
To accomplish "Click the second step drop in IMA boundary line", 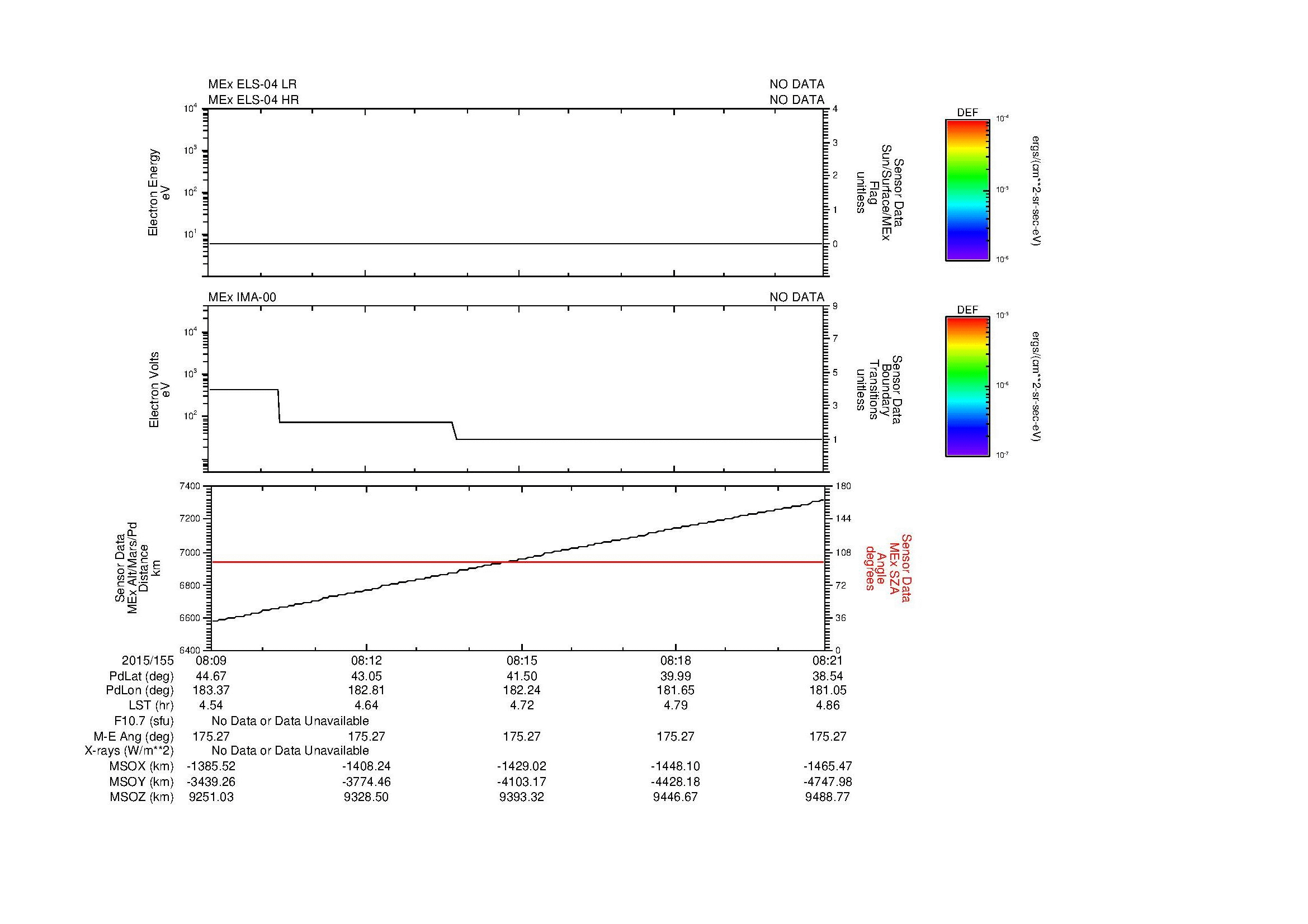I will (x=455, y=430).
